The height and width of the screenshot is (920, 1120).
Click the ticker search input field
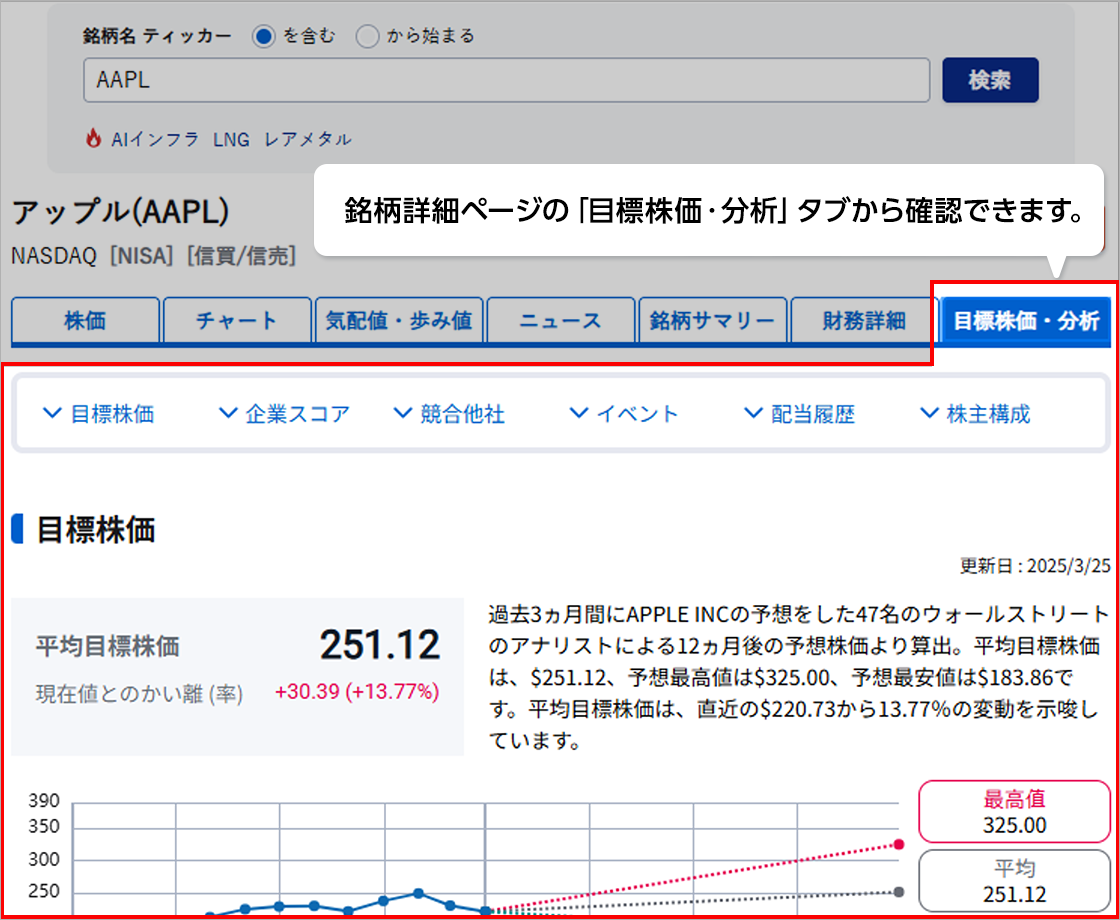[506, 80]
